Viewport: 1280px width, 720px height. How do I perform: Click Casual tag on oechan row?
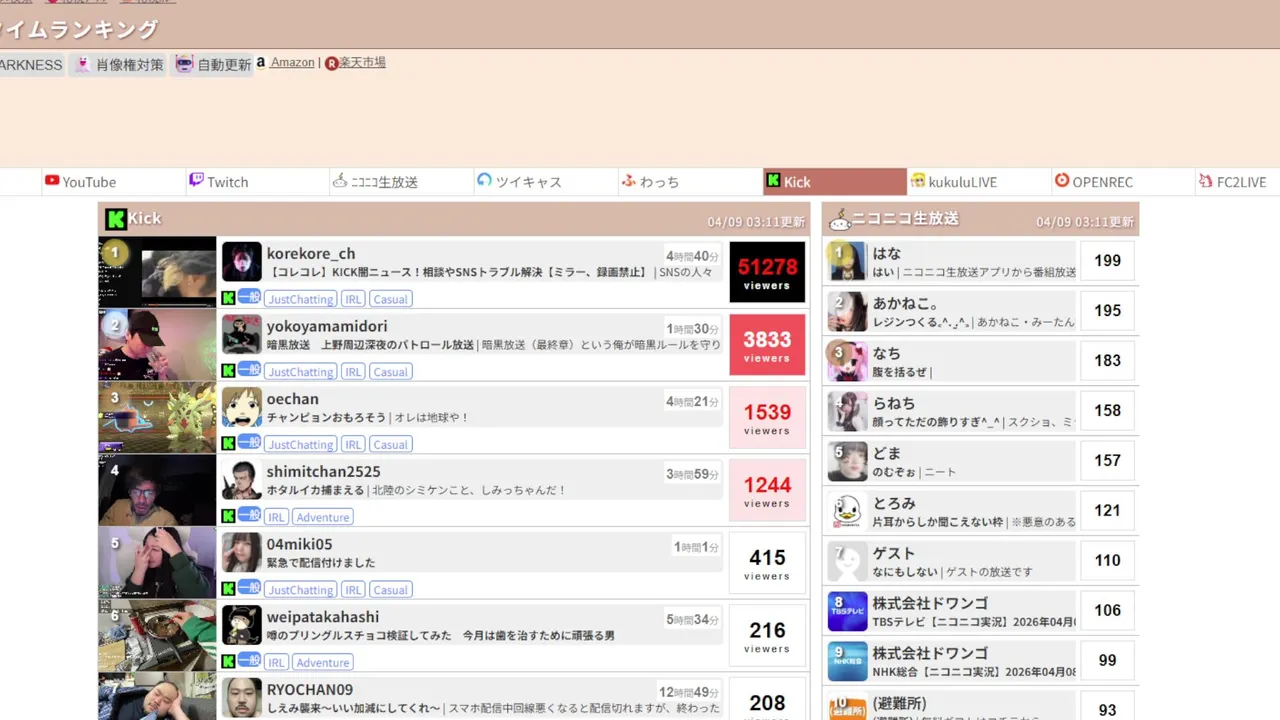pyautogui.click(x=391, y=445)
